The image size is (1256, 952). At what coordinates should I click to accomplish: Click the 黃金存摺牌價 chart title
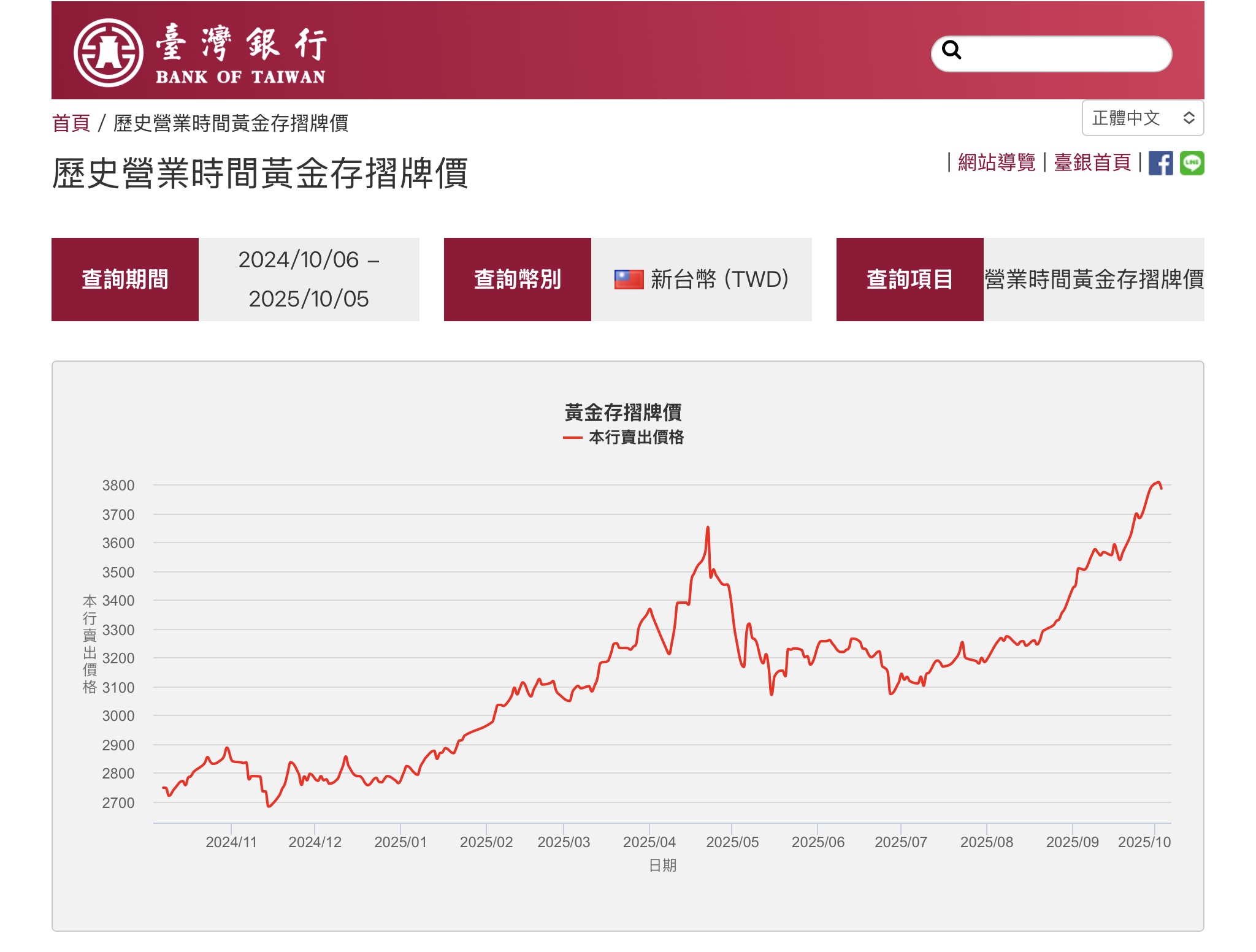pyautogui.click(x=623, y=412)
